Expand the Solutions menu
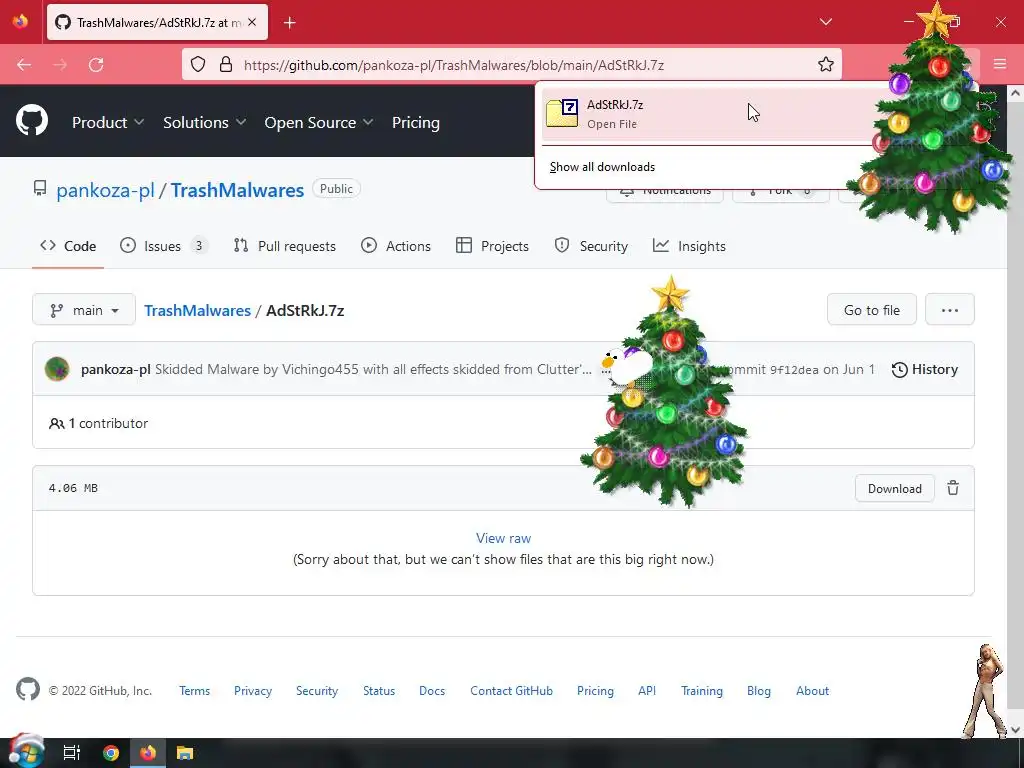Screen dimensions: 1024x768 204,123
